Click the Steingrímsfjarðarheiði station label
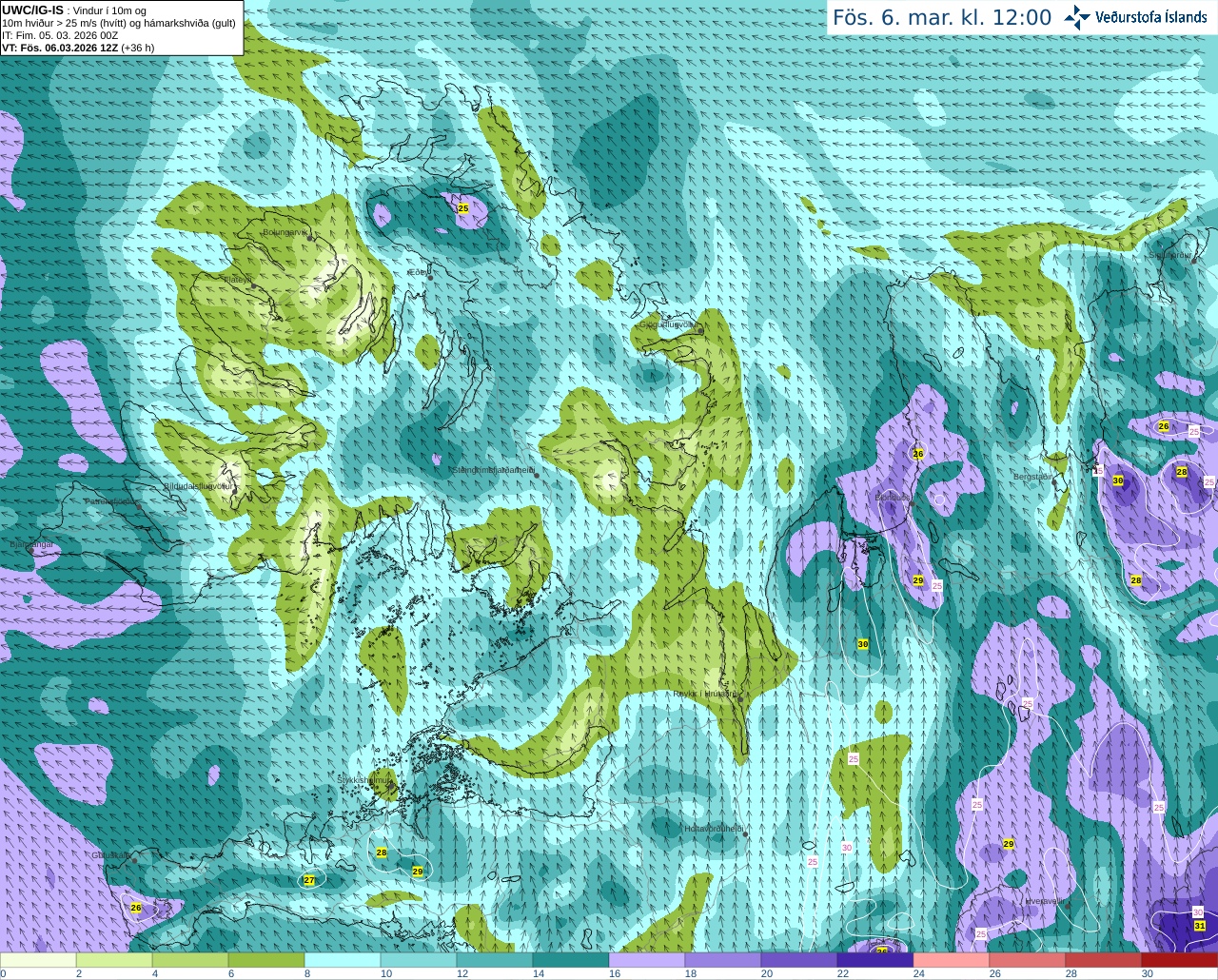1218x980 pixels. (492, 470)
